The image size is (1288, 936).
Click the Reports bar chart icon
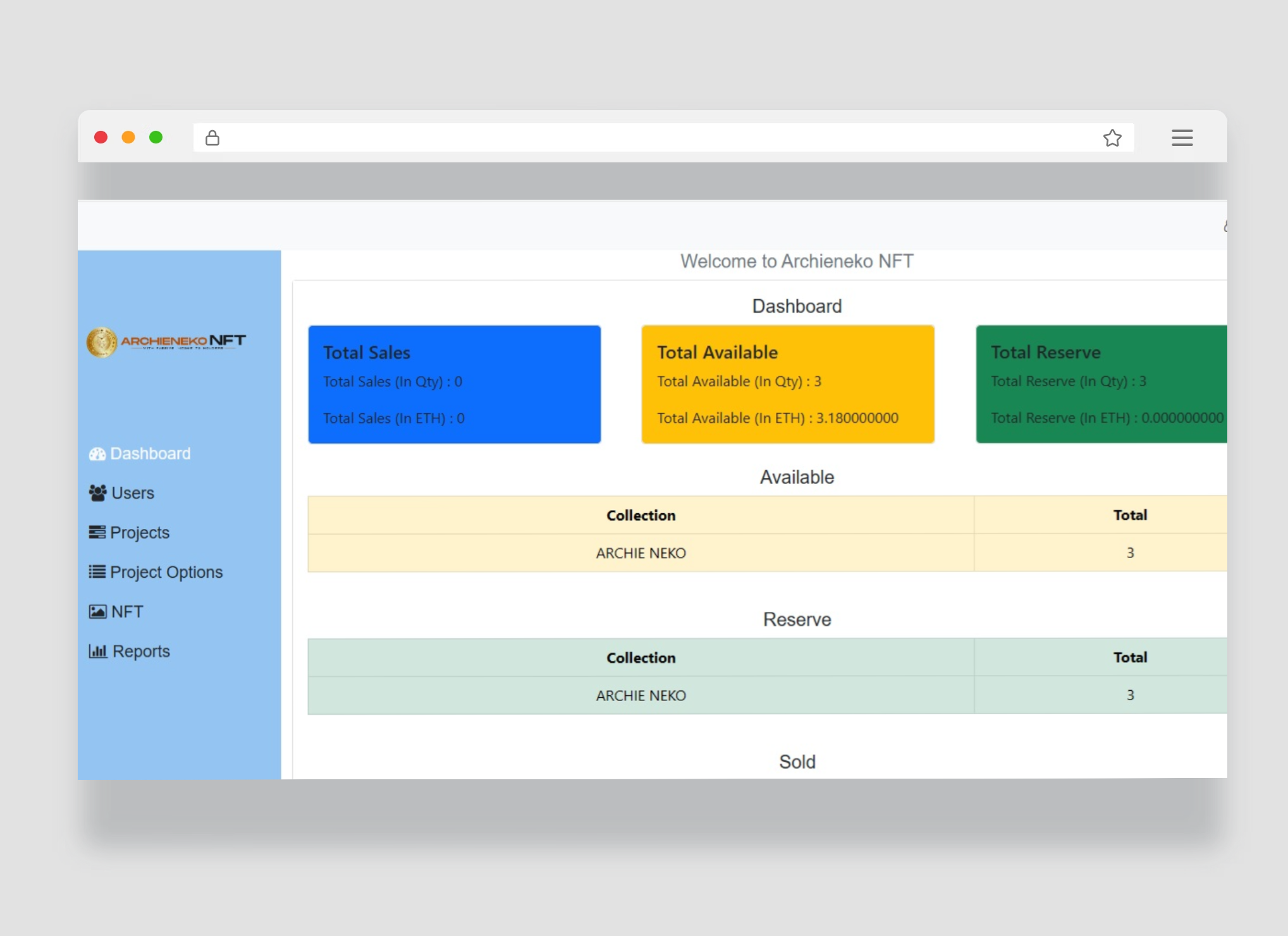pos(97,651)
